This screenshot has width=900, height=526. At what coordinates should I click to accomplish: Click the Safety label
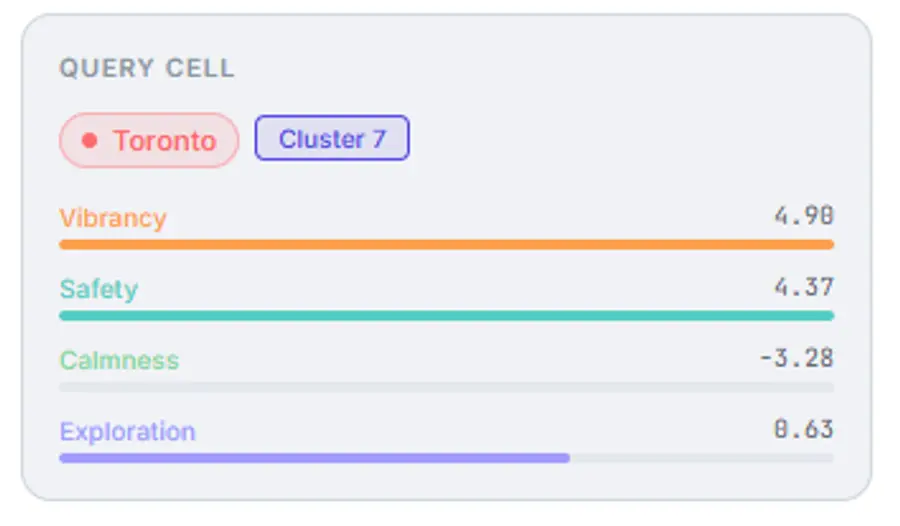pos(98,289)
